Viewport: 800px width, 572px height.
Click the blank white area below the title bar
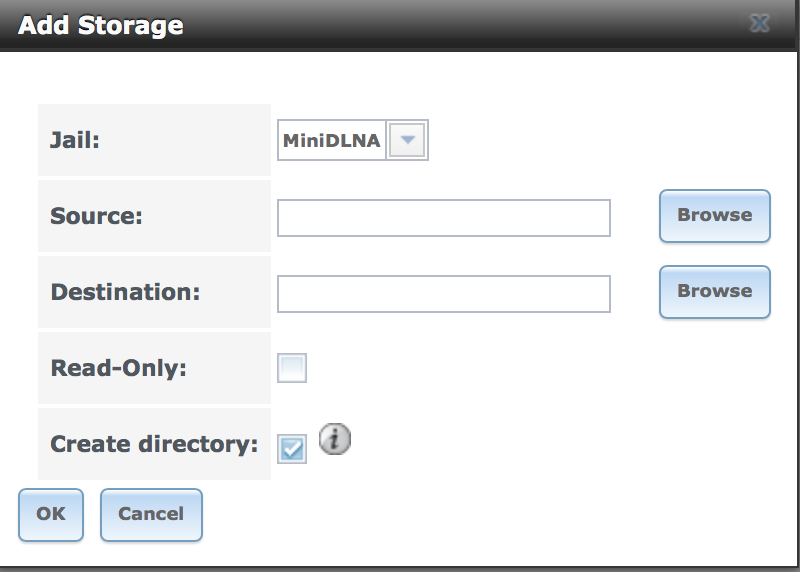pyautogui.click(x=398, y=77)
